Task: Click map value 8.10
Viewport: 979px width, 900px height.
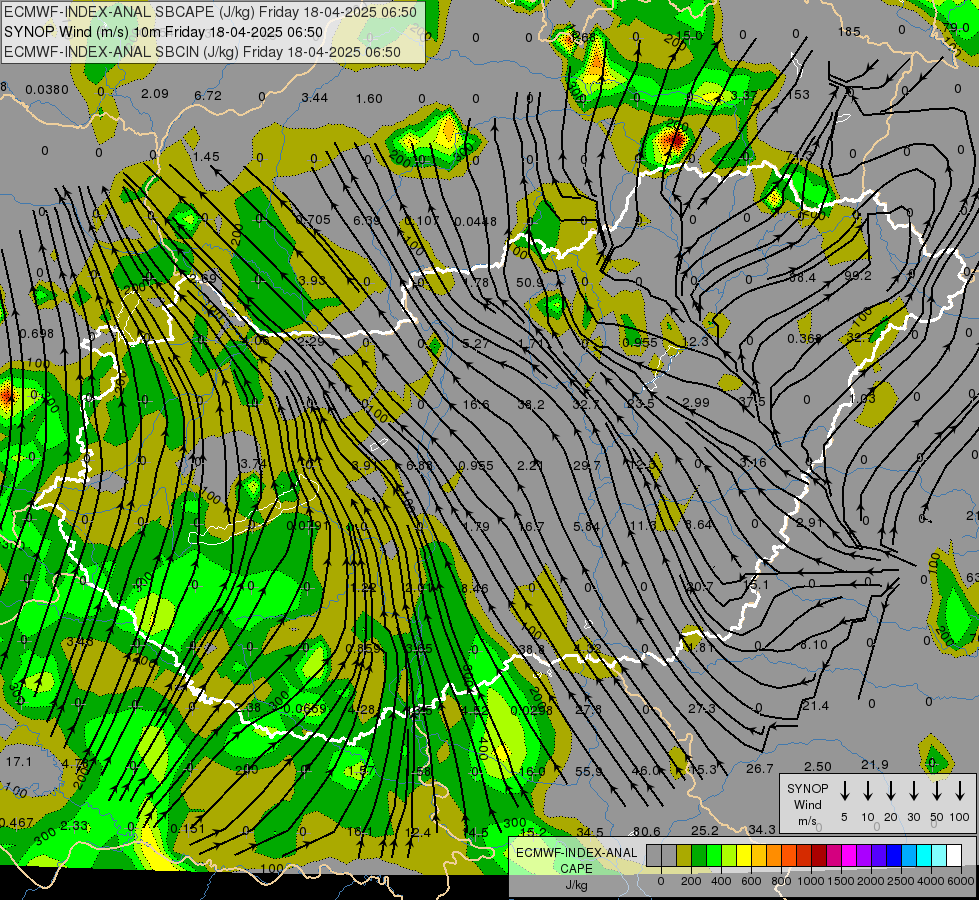Action: 814,645
